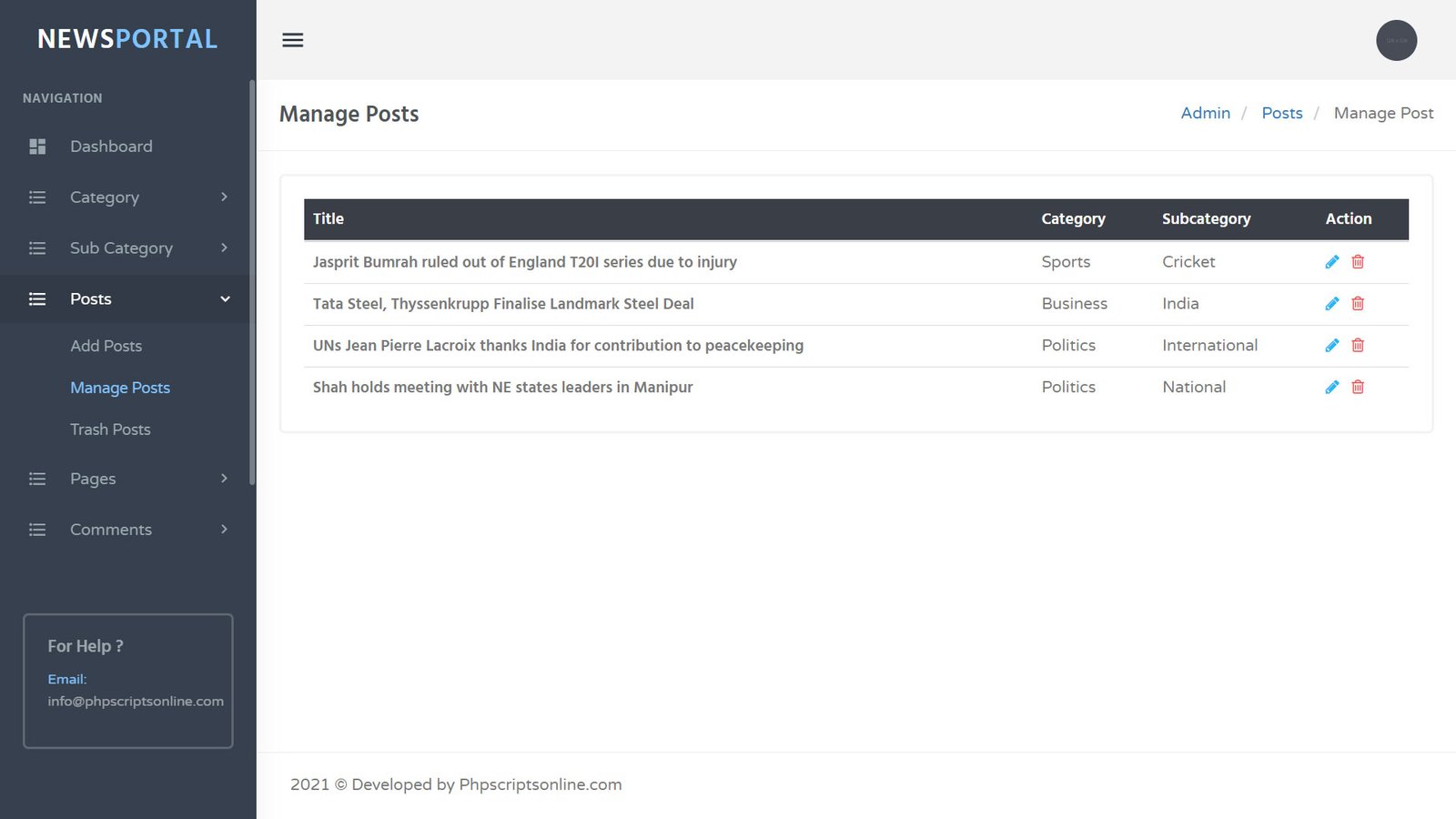Open Add Posts in sidebar
Screen dimensions: 1456x819
[106, 346]
